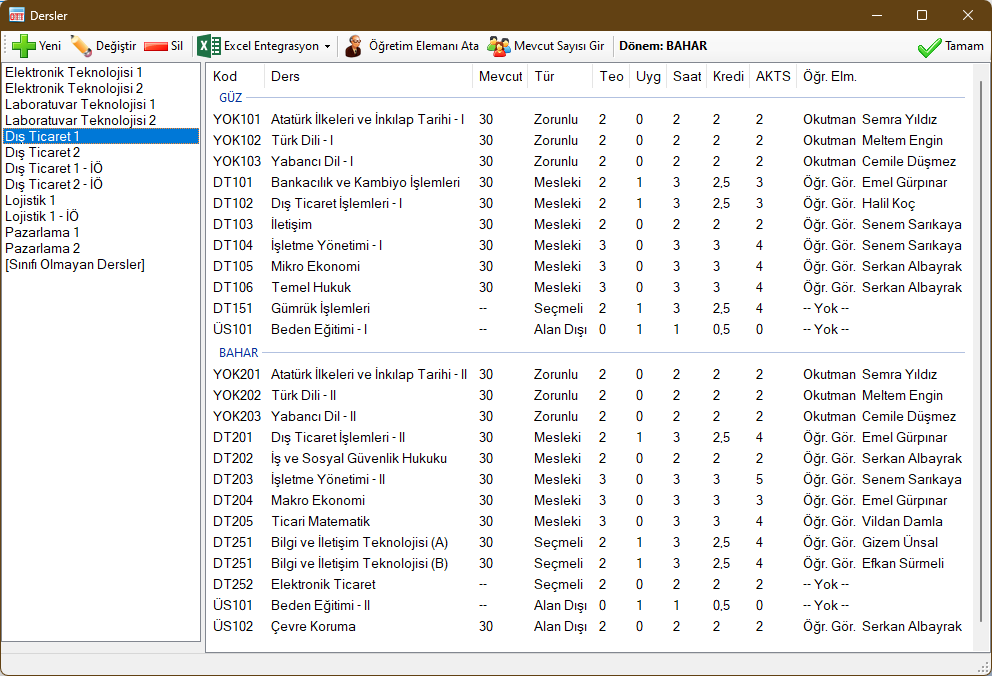Click the AKTS column header
Viewport: 992px width, 676px height.
pyautogui.click(x=772, y=77)
